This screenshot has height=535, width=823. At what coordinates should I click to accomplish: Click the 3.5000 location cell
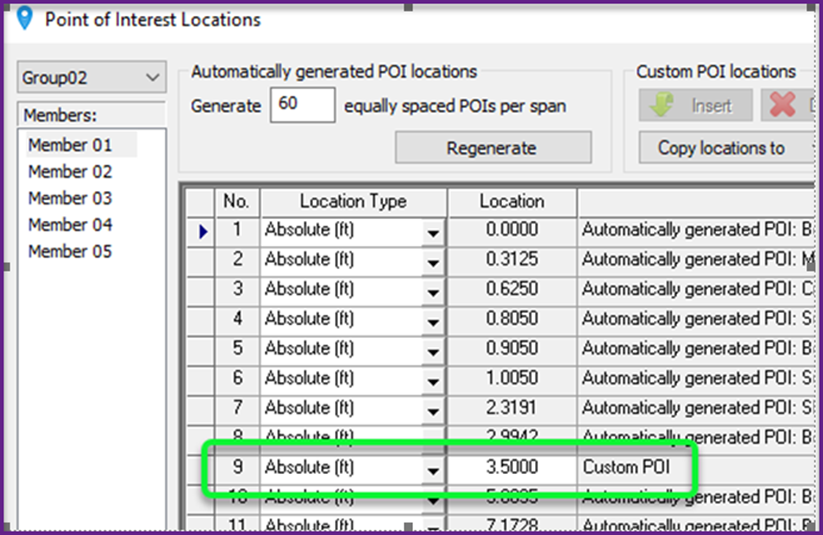(x=511, y=467)
